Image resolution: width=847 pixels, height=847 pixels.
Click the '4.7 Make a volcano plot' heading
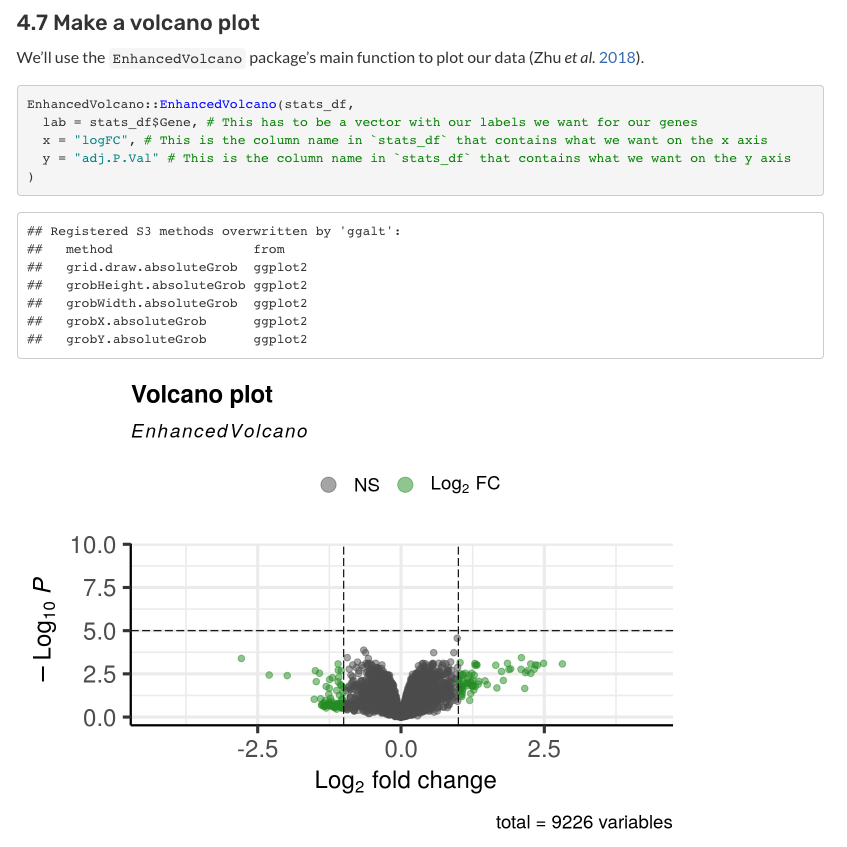click(x=138, y=23)
